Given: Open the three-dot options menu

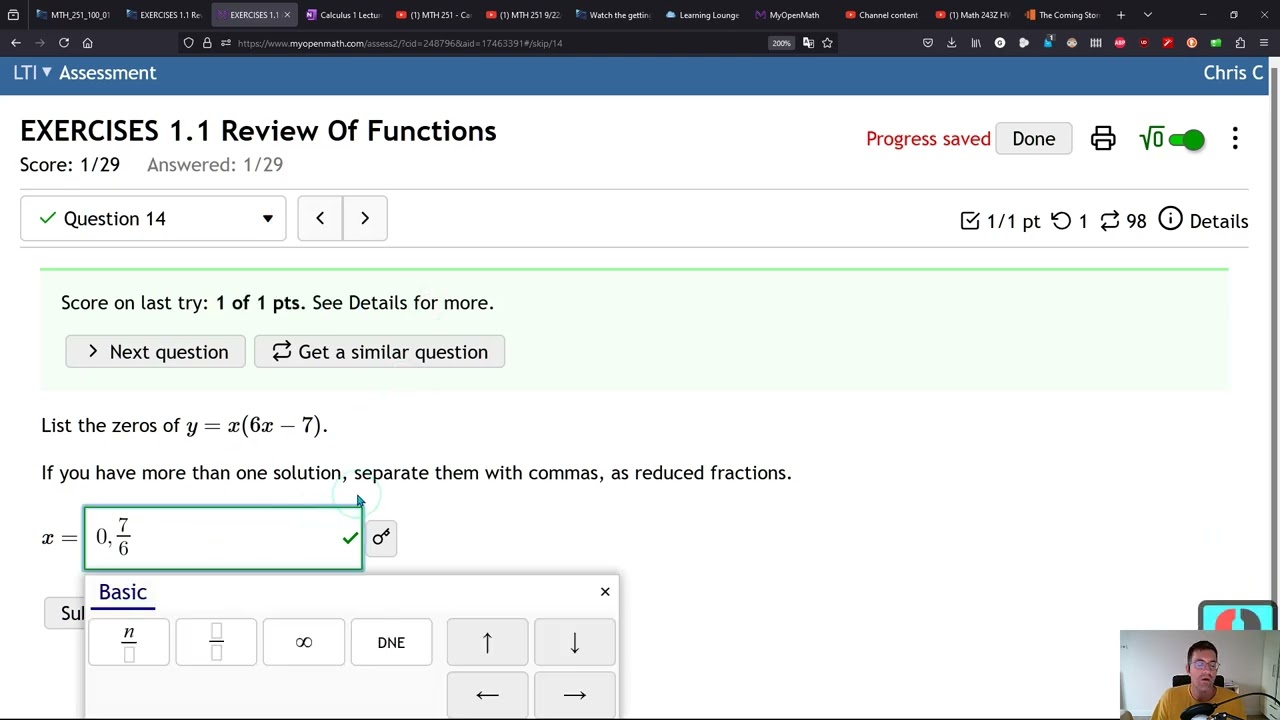Looking at the screenshot, I should coord(1235,139).
